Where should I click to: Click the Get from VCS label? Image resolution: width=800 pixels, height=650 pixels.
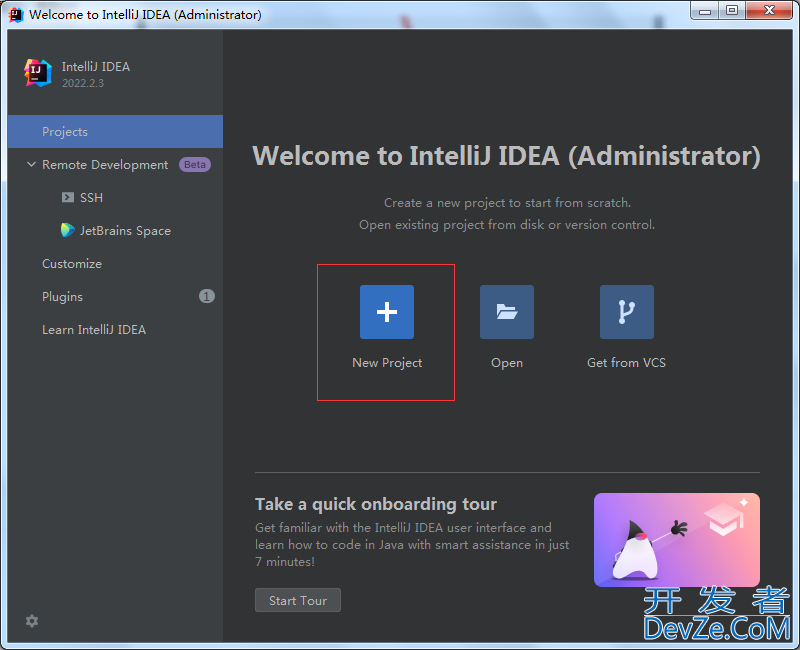click(626, 363)
